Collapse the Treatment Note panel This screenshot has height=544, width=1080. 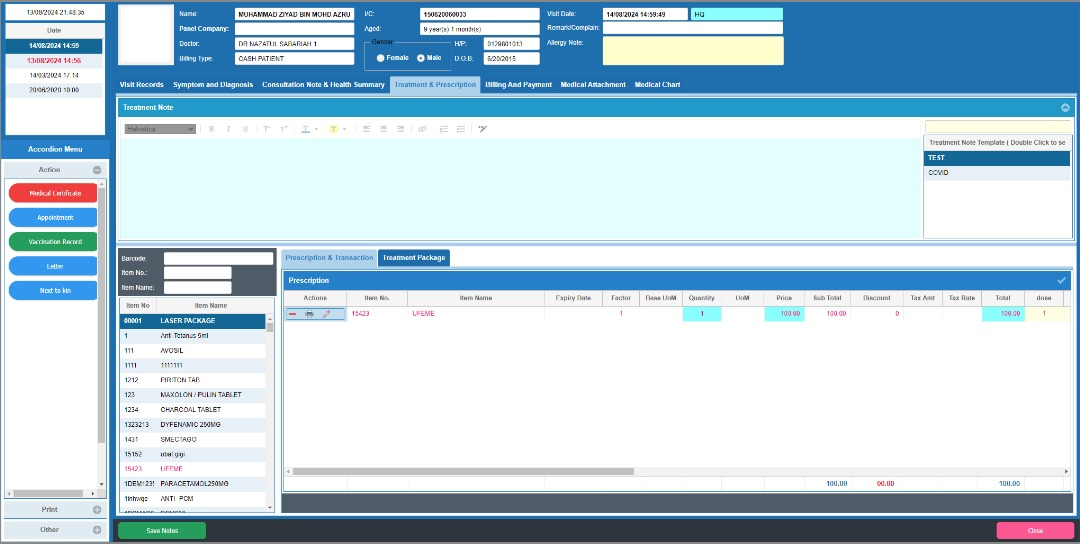[1065, 107]
